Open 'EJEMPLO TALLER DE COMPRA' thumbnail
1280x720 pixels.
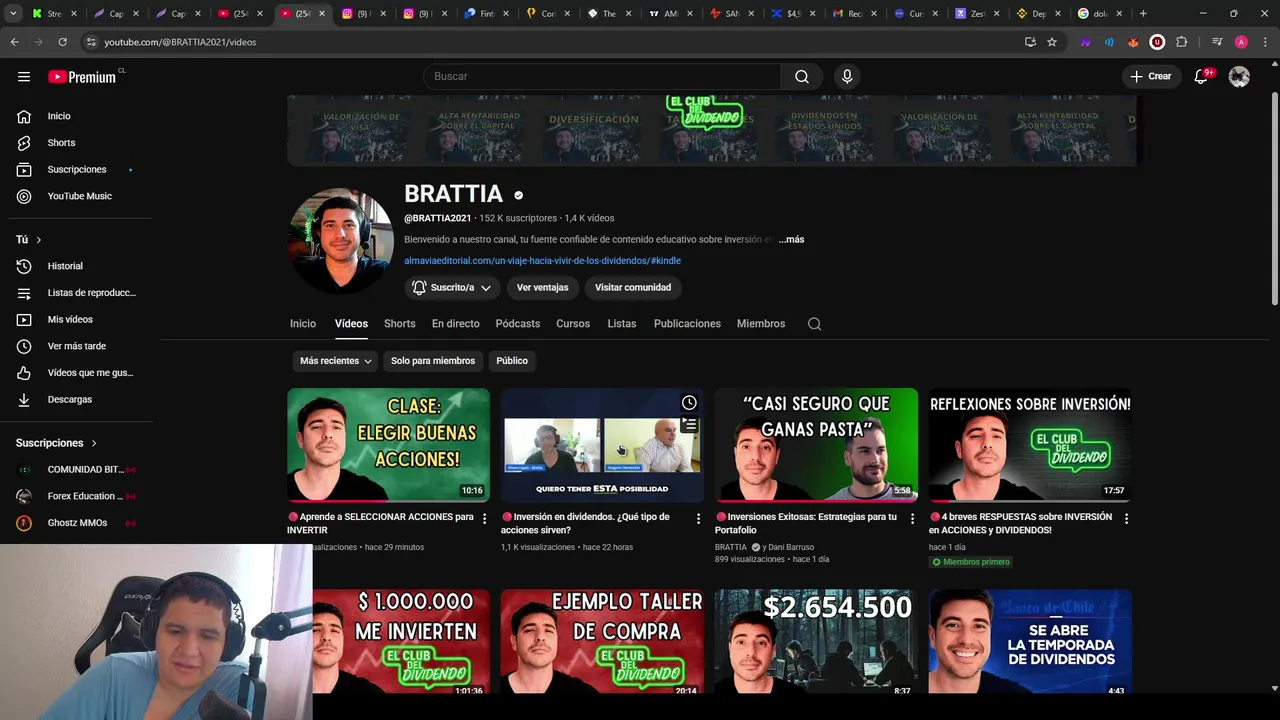point(602,641)
